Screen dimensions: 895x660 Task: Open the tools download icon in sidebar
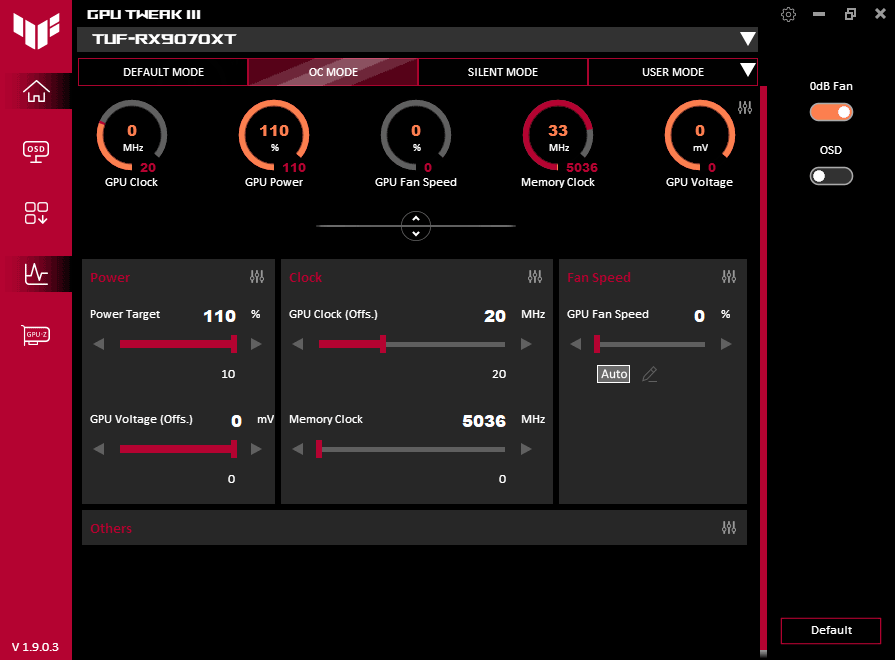(x=35, y=213)
